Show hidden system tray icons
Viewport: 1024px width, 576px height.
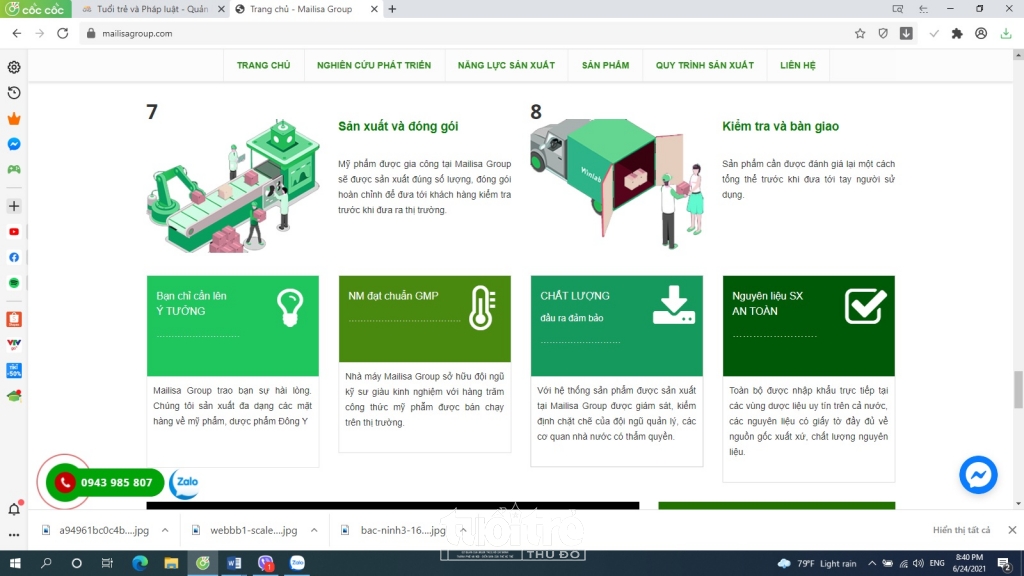[872, 563]
